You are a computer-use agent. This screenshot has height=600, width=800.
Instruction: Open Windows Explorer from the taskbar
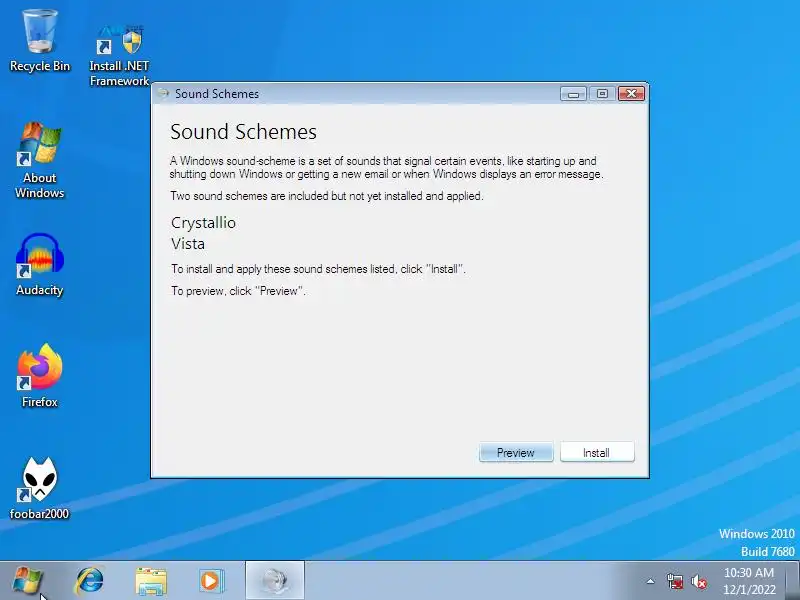[151, 581]
